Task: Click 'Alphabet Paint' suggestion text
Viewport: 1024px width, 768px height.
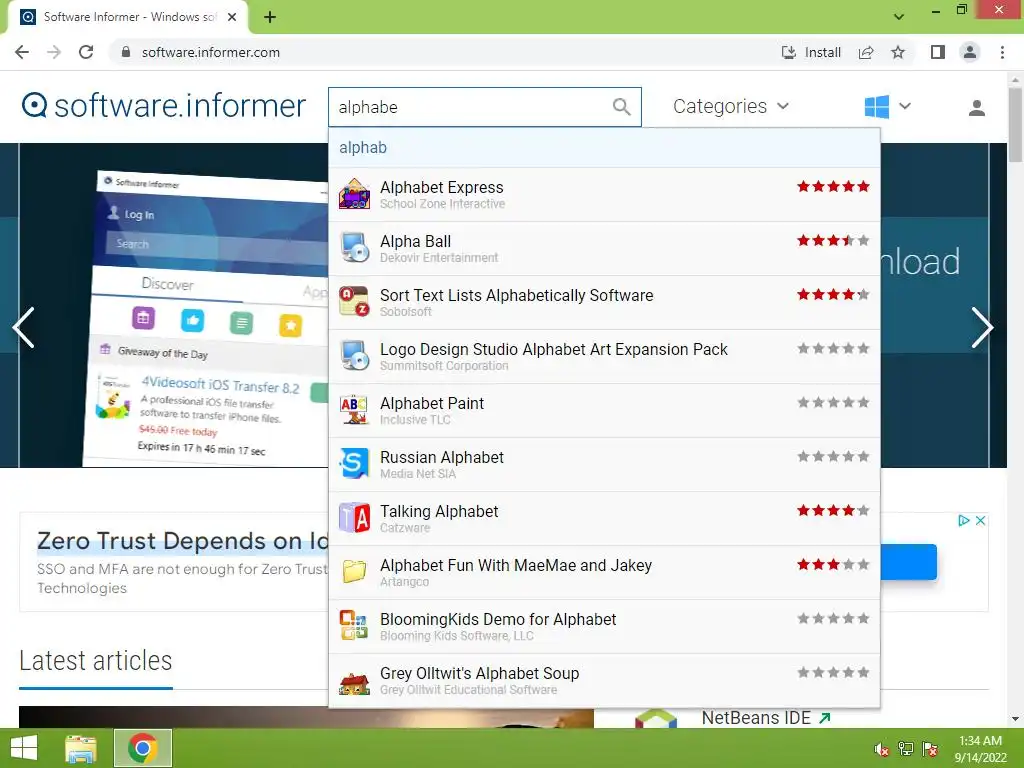Action: (x=432, y=403)
